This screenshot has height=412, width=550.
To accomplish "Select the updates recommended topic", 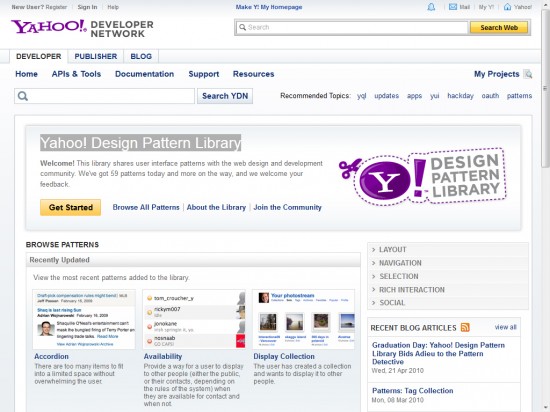I will pyautogui.click(x=387, y=96).
